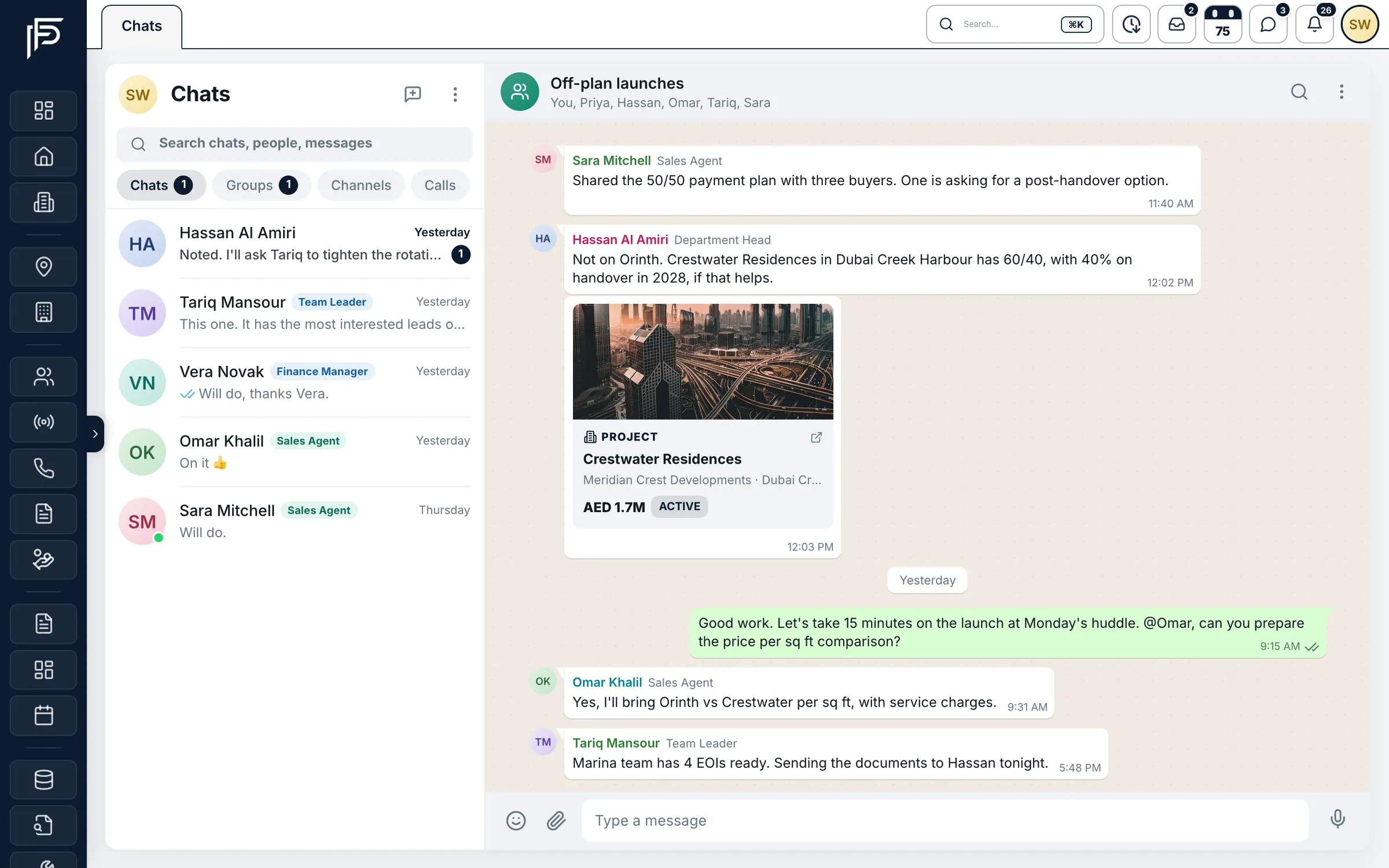This screenshot has height=868, width=1389.
Task: Attach a file with the paperclip icon
Action: pos(556,821)
